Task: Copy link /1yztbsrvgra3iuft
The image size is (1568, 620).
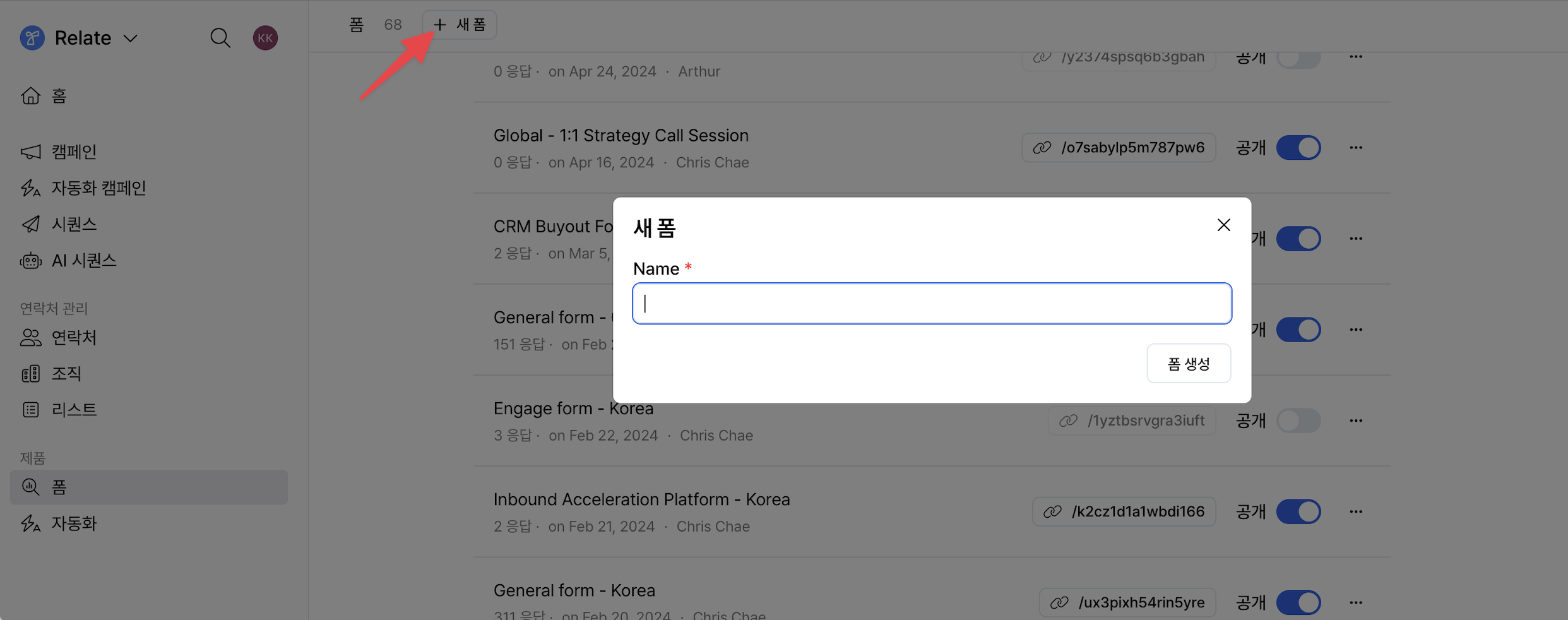Action: [x=1132, y=420]
